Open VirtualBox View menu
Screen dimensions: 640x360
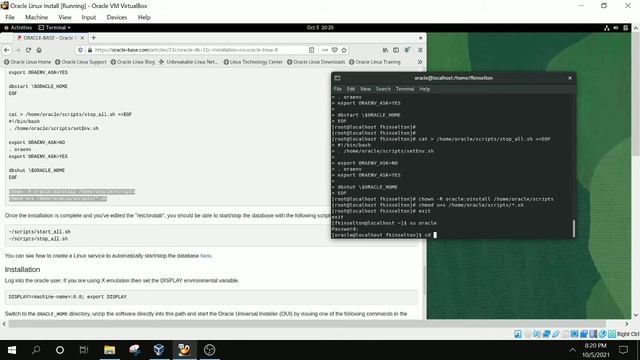(x=64, y=17)
